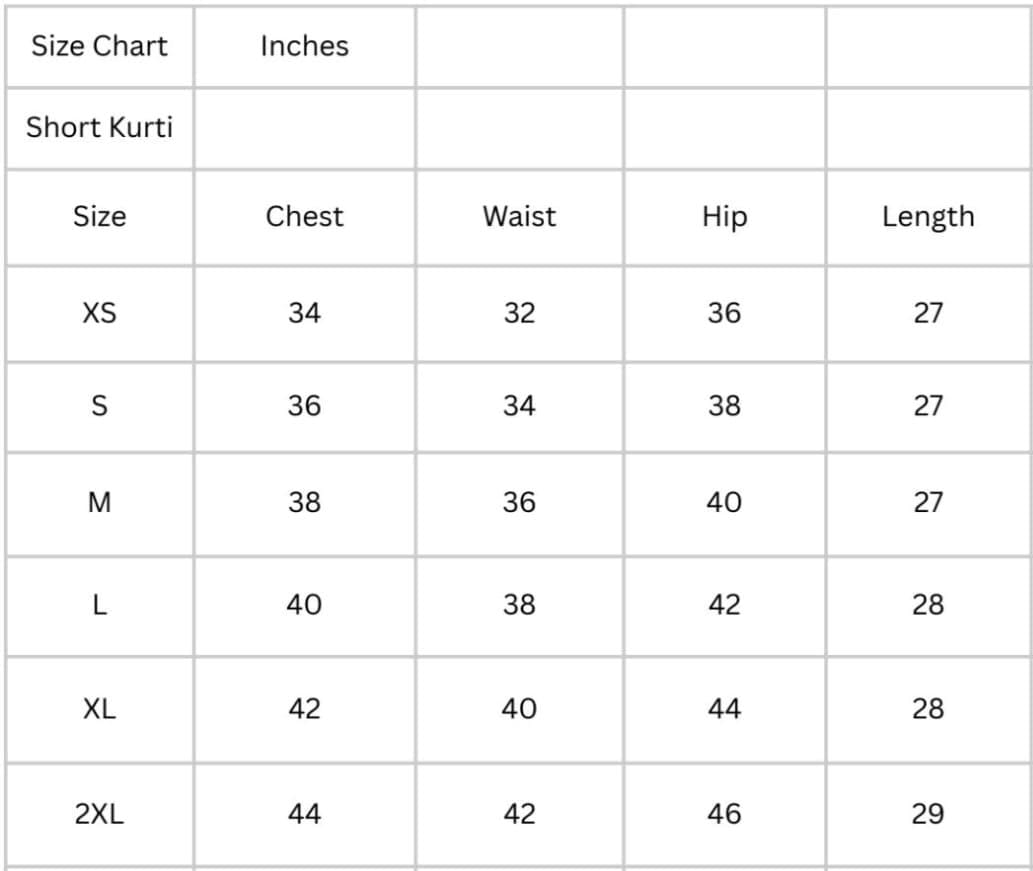Select the Waist column header

[x=519, y=216]
